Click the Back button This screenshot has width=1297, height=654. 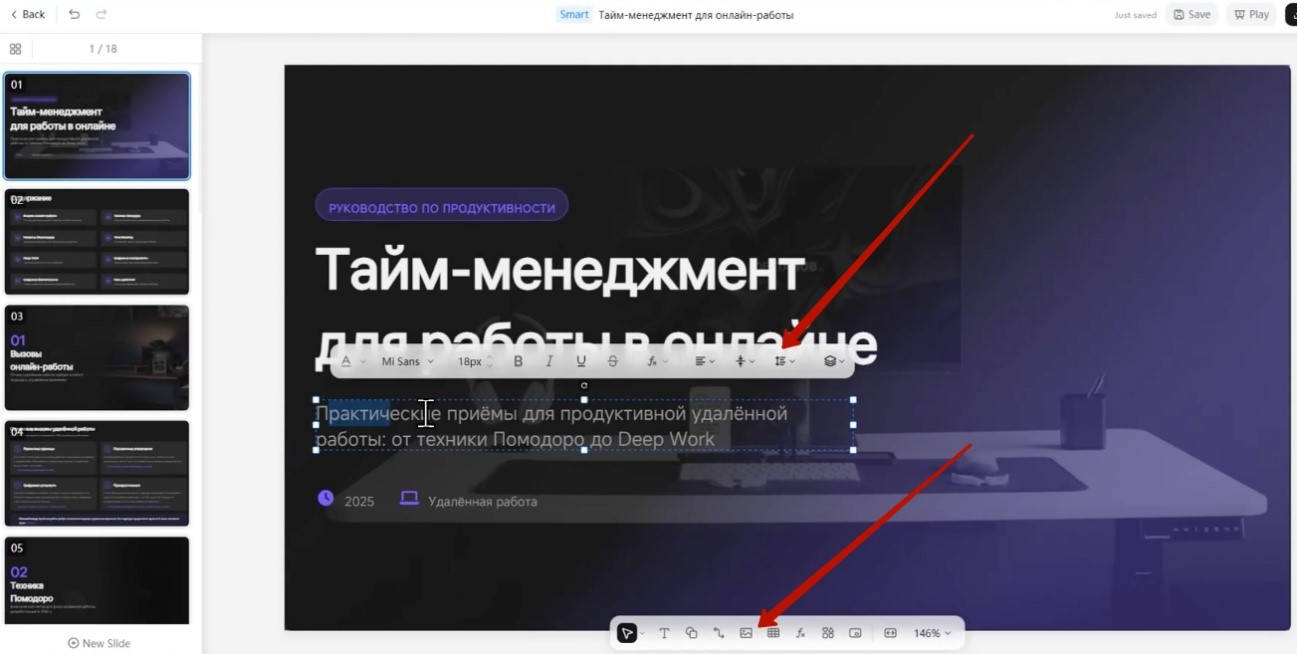[x=27, y=14]
